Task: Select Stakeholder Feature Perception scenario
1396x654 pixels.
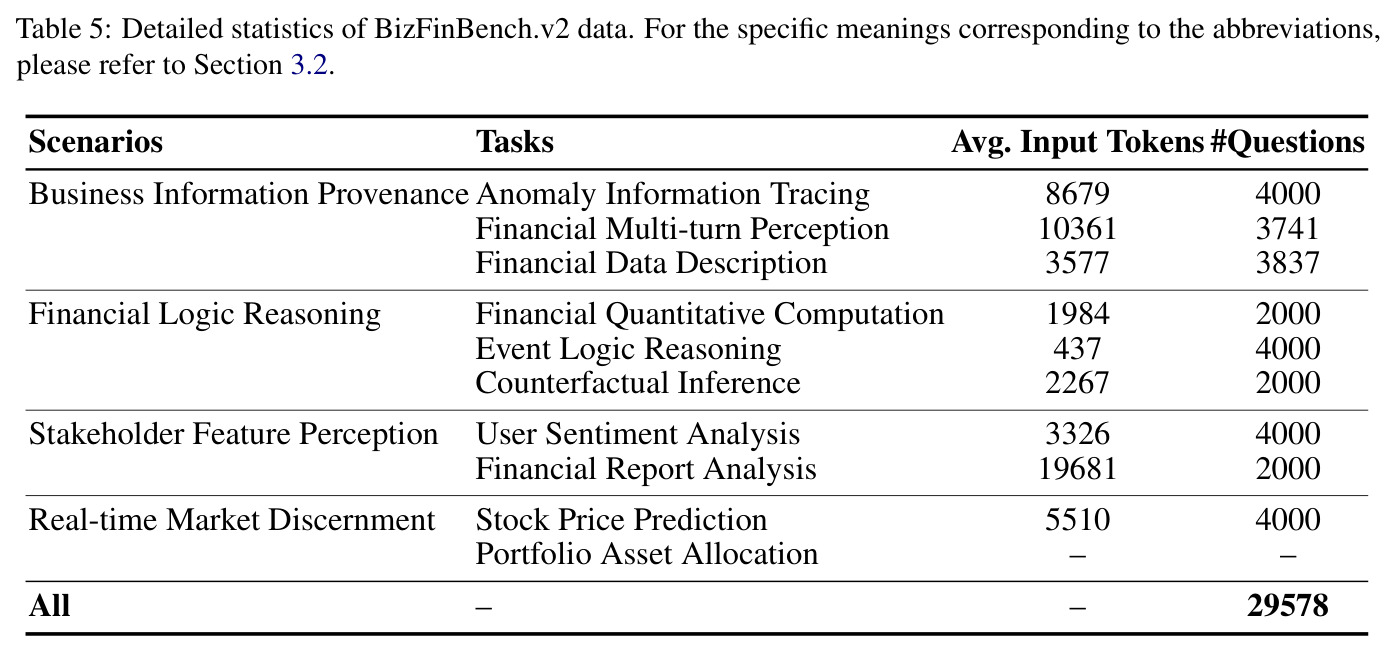Action: [233, 434]
